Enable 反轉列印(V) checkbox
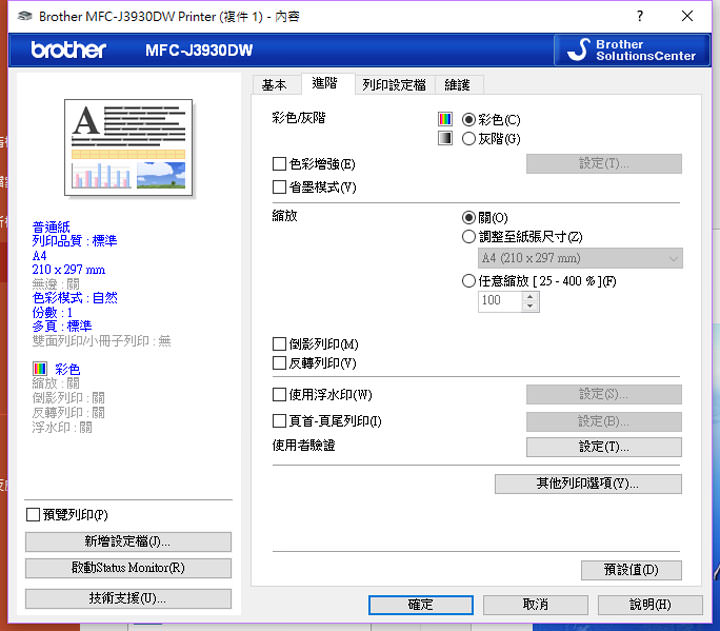Viewport: 720px width, 631px height. pos(279,363)
